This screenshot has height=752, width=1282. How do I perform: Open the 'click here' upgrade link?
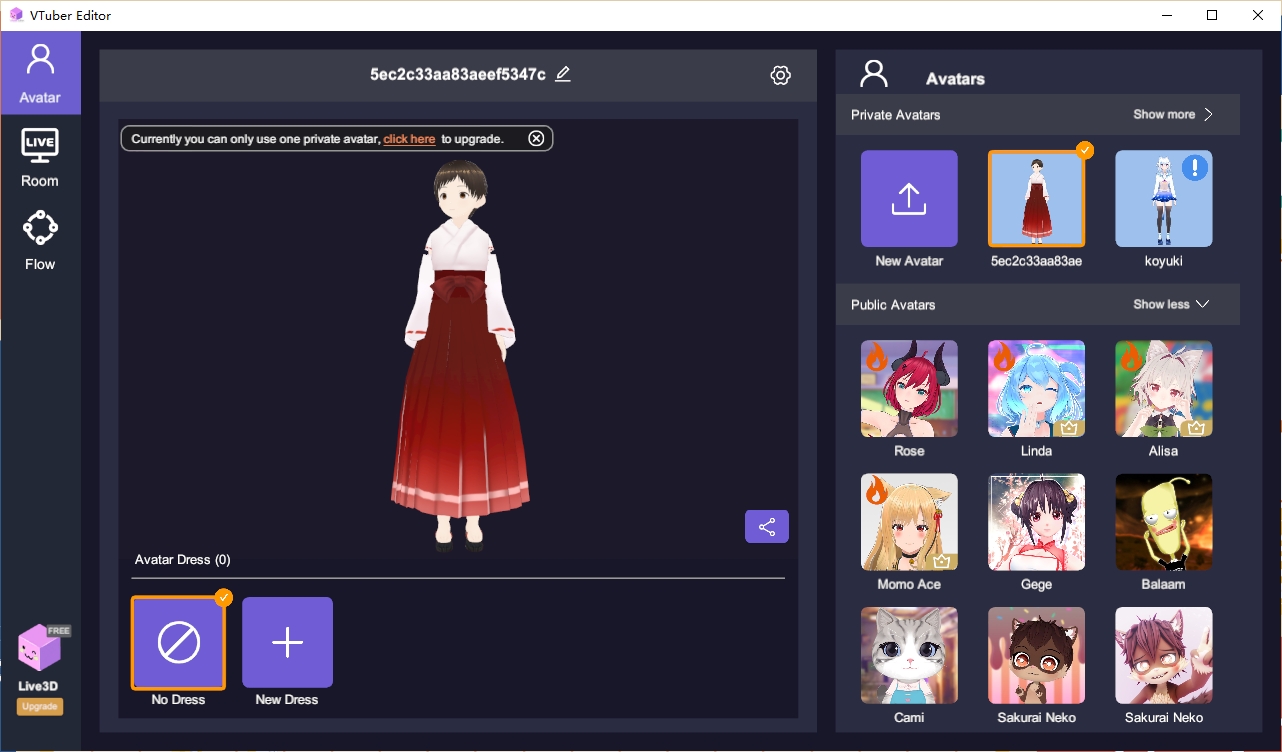(409, 138)
